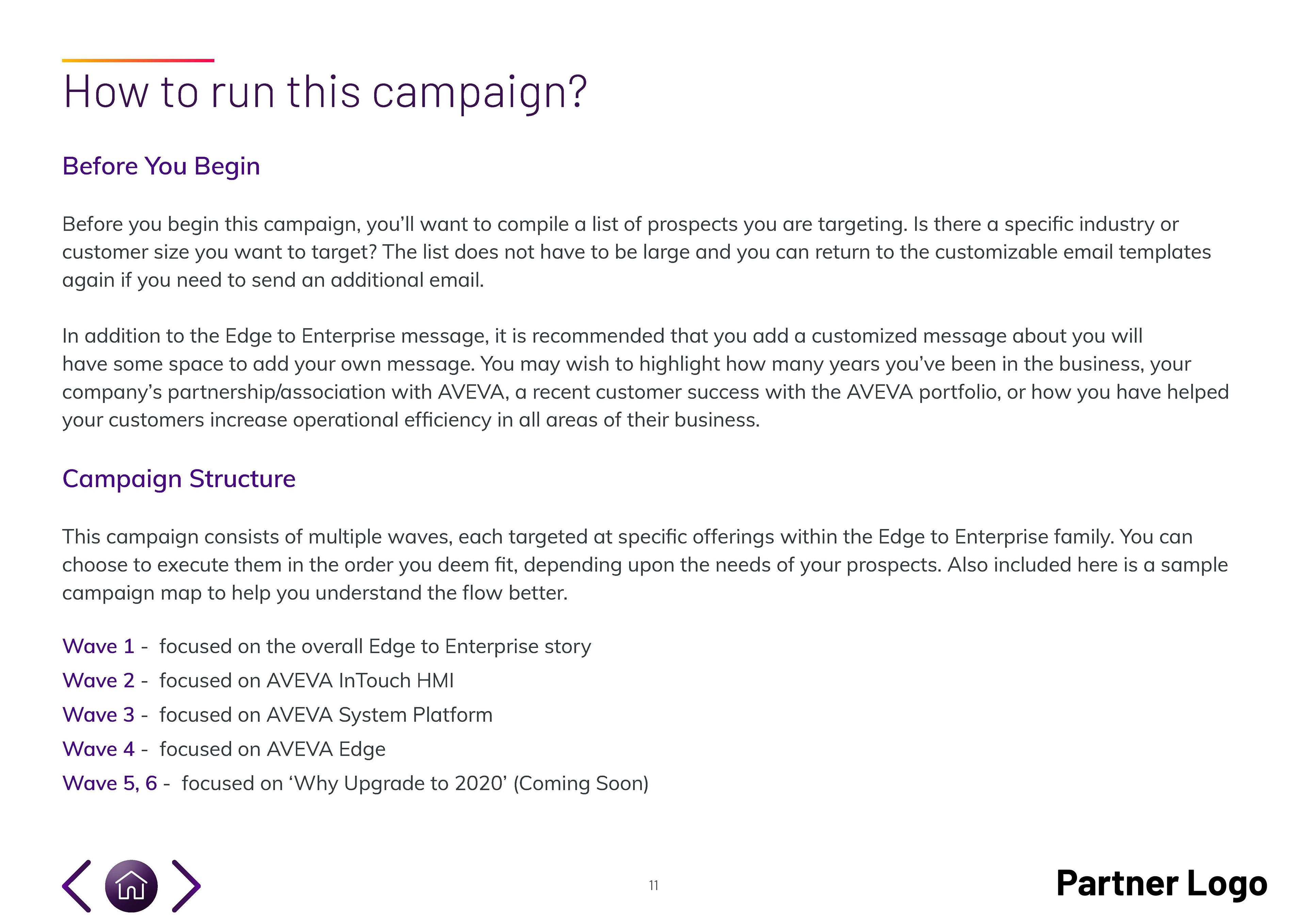
Task: Open the home page icon
Action: point(131,886)
